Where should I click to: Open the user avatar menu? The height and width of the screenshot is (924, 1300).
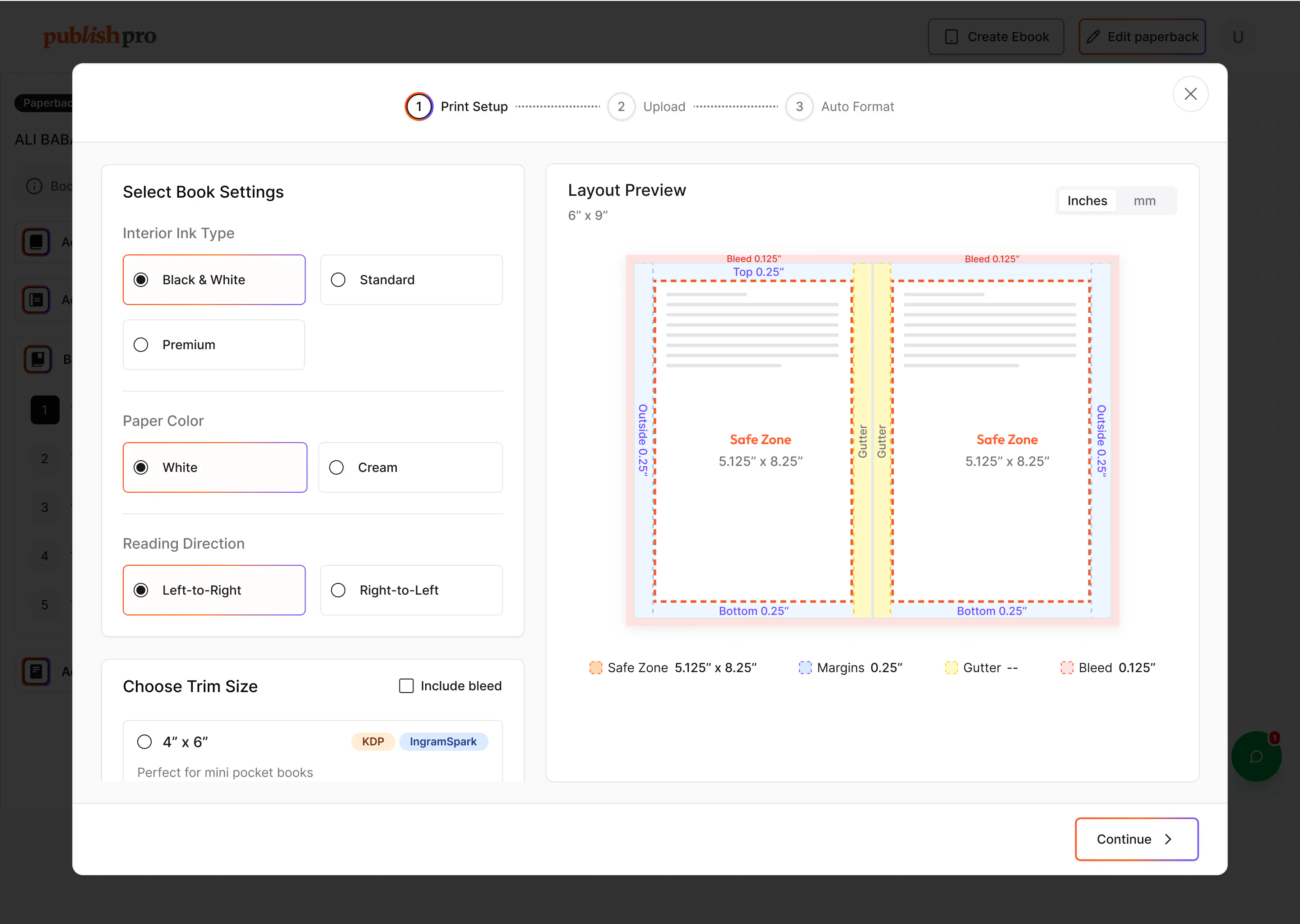pos(1237,37)
